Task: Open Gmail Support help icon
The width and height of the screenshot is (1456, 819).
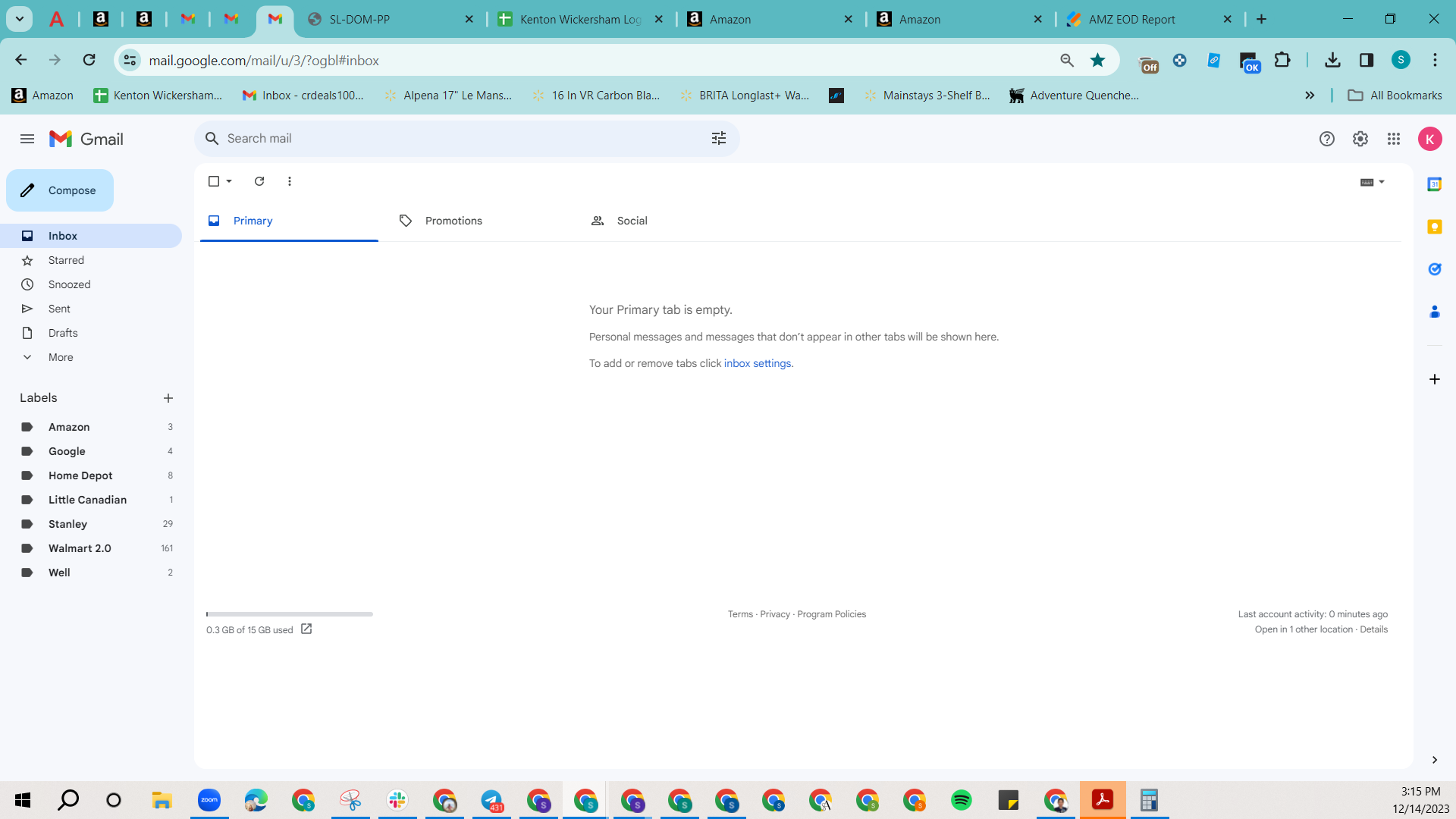Action: point(1327,139)
